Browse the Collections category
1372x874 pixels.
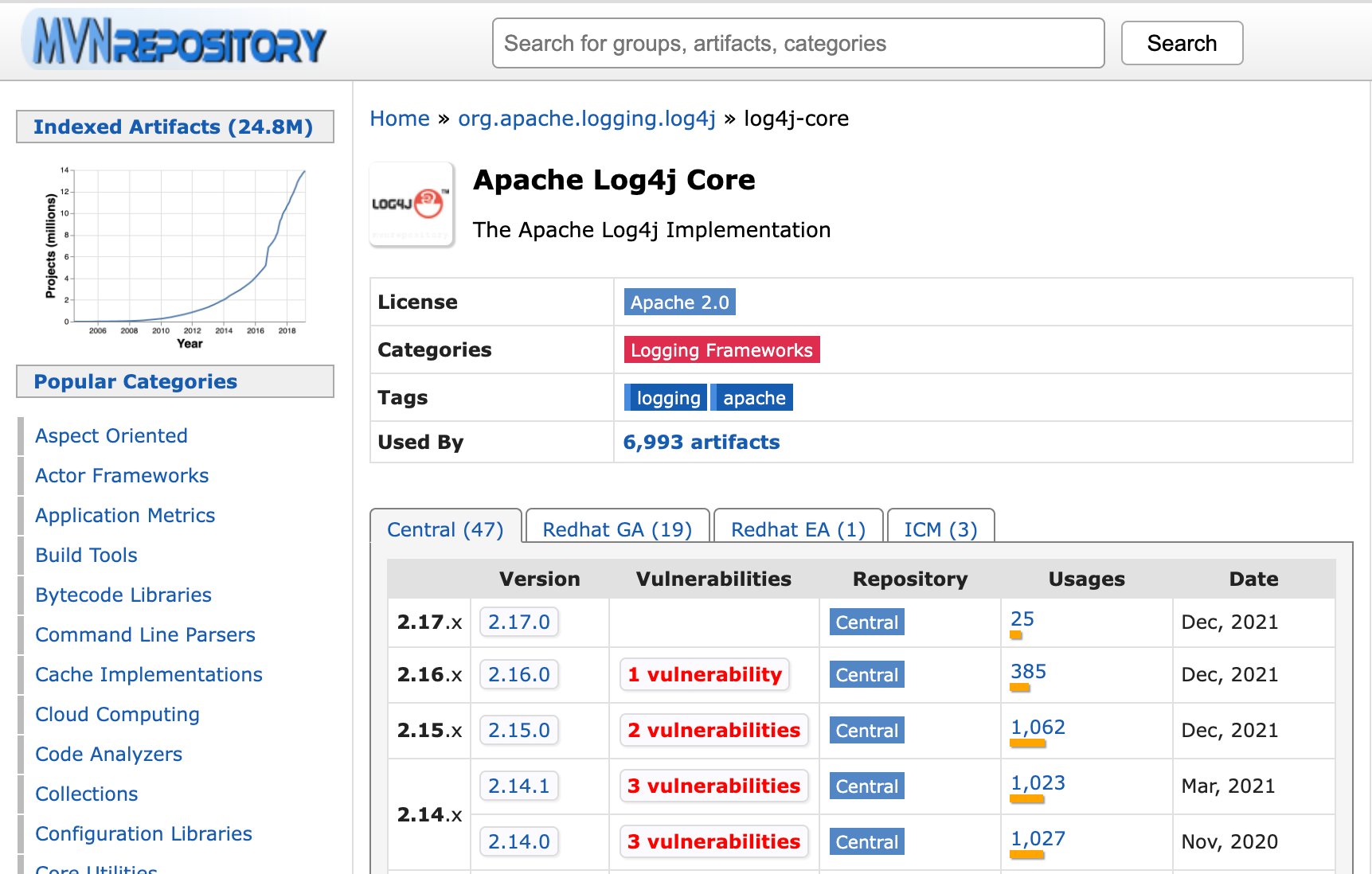point(86,794)
